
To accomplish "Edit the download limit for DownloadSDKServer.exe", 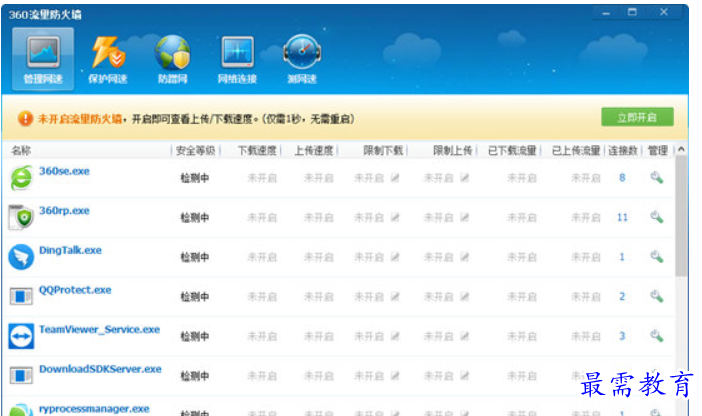I will point(395,376).
